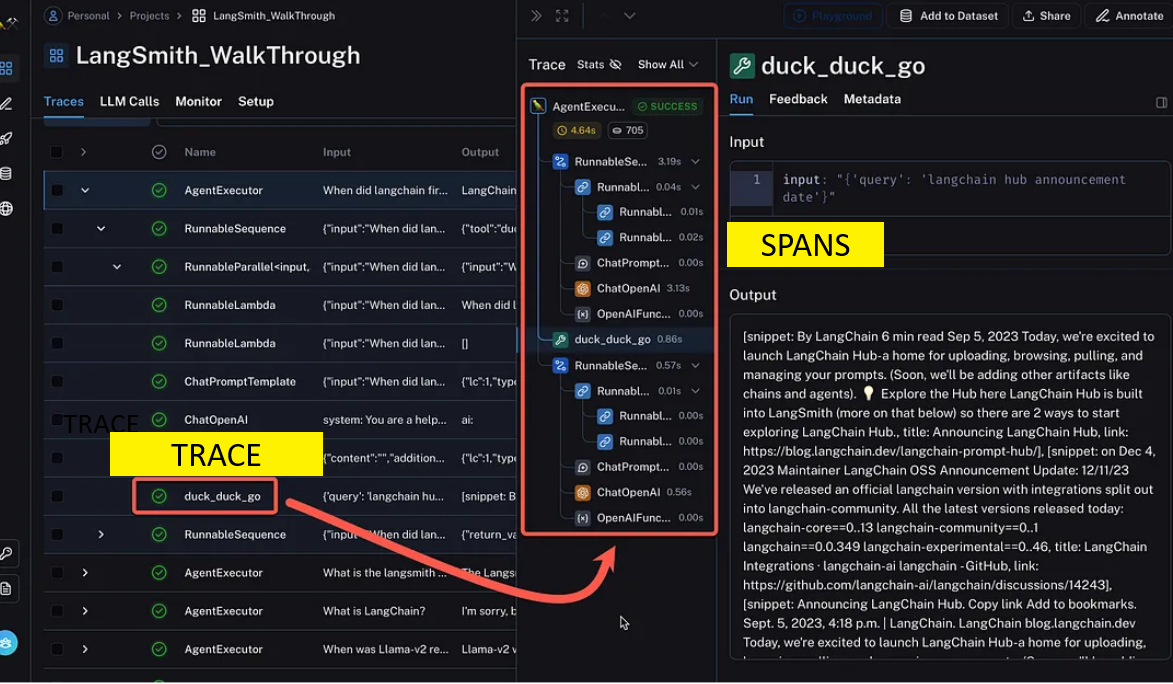This screenshot has width=1173, height=684.
Task: Click the ChatOpenAI 3.13s span icon
Action: pyautogui.click(x=583, y=289)
